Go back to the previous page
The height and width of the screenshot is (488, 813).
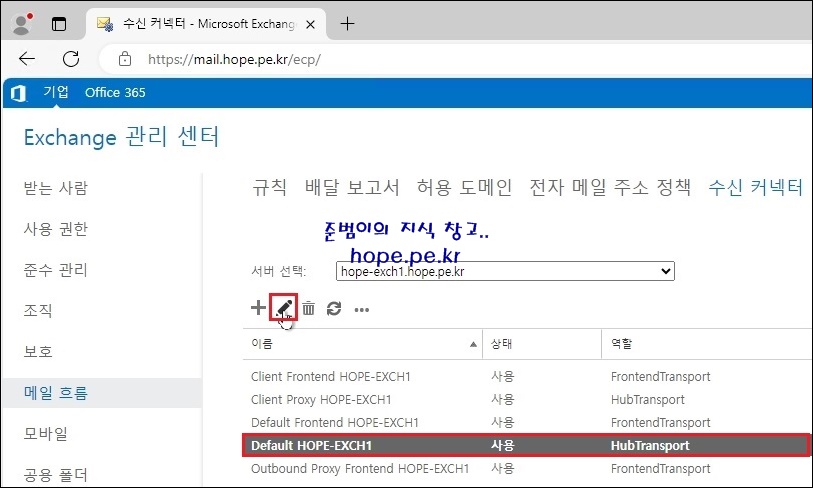pos(27,59)
